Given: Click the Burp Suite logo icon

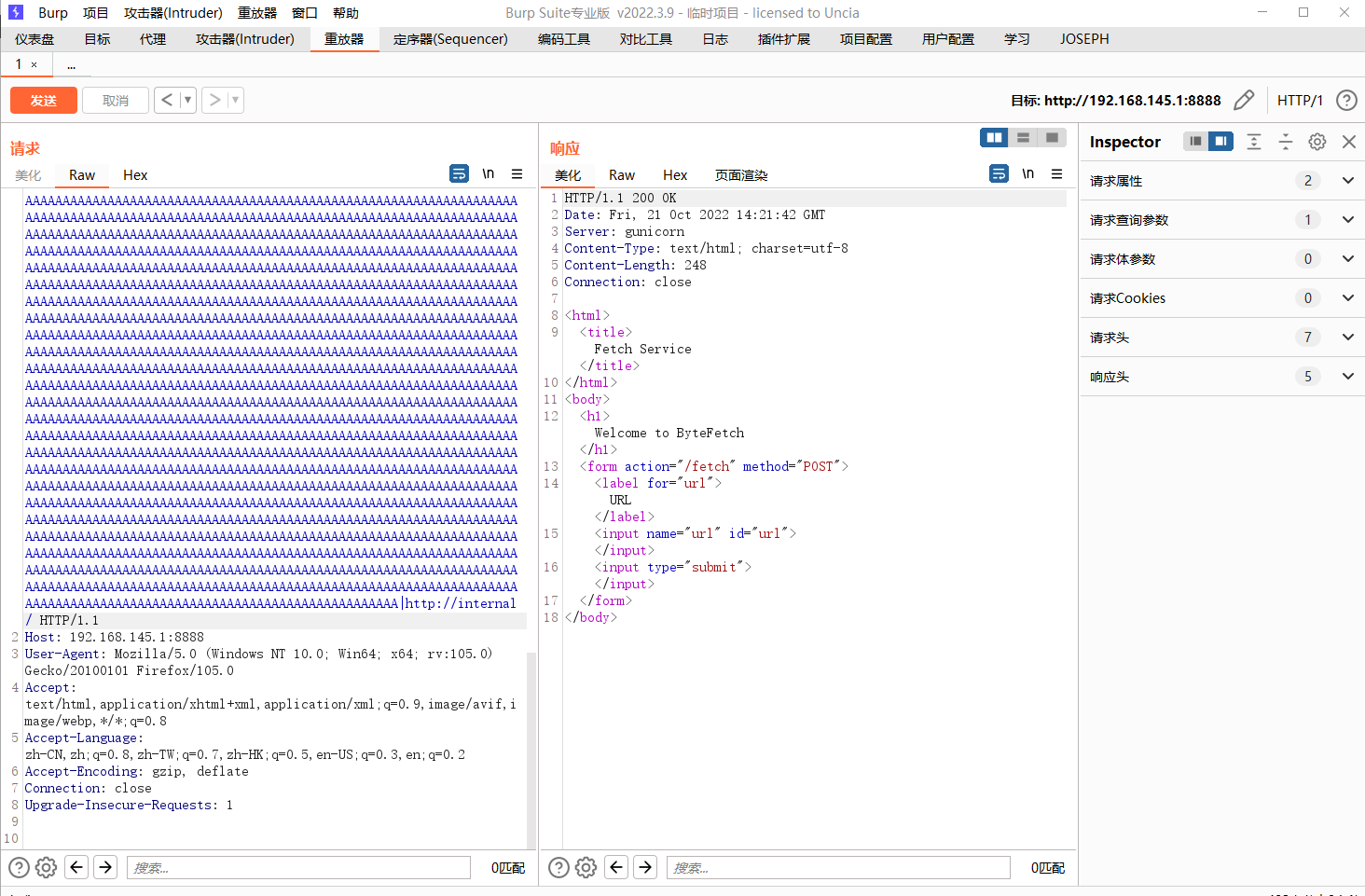Looking at the screenshot, I should 16,12.
